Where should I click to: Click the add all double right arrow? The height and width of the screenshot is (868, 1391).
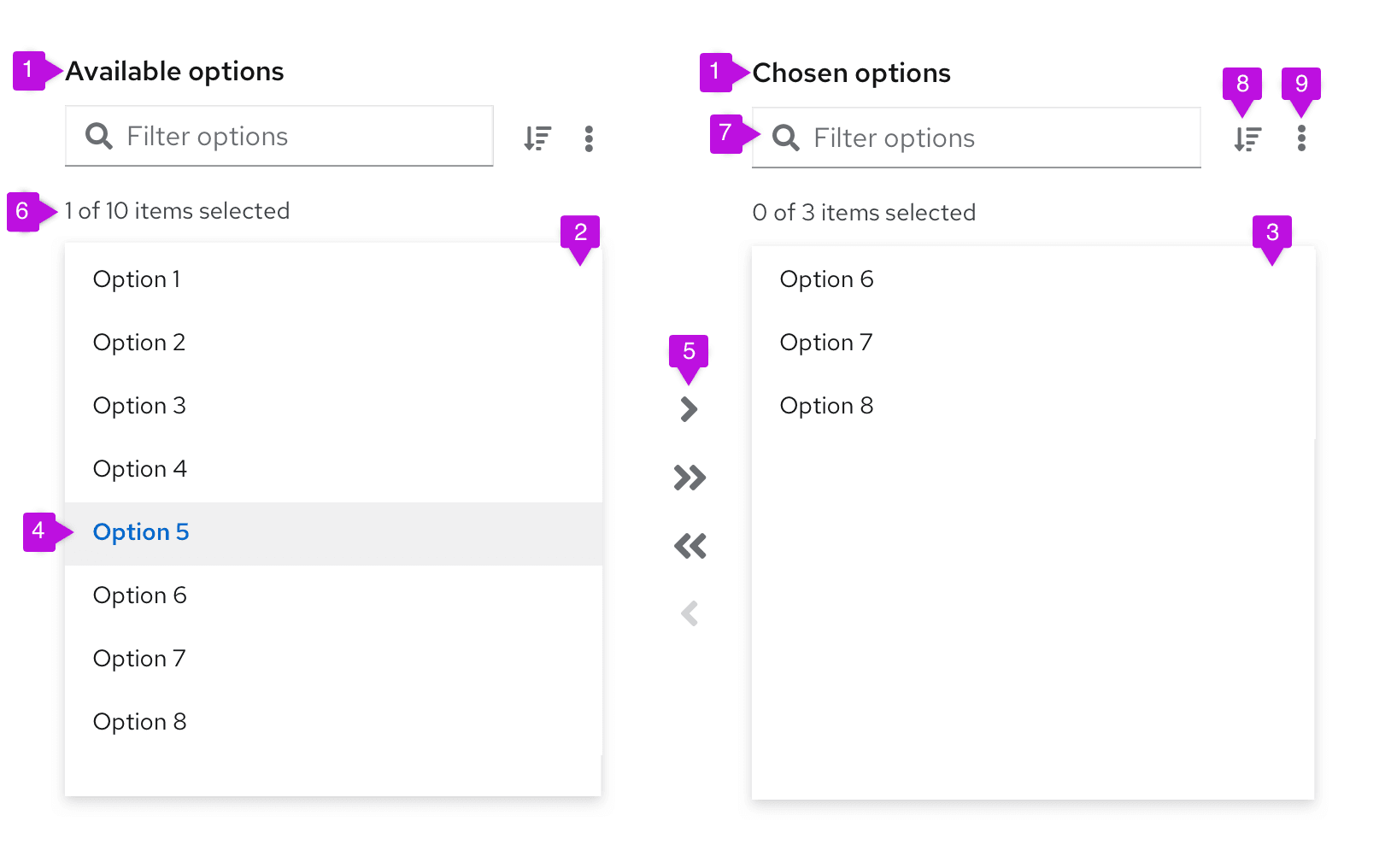[690, 478]
